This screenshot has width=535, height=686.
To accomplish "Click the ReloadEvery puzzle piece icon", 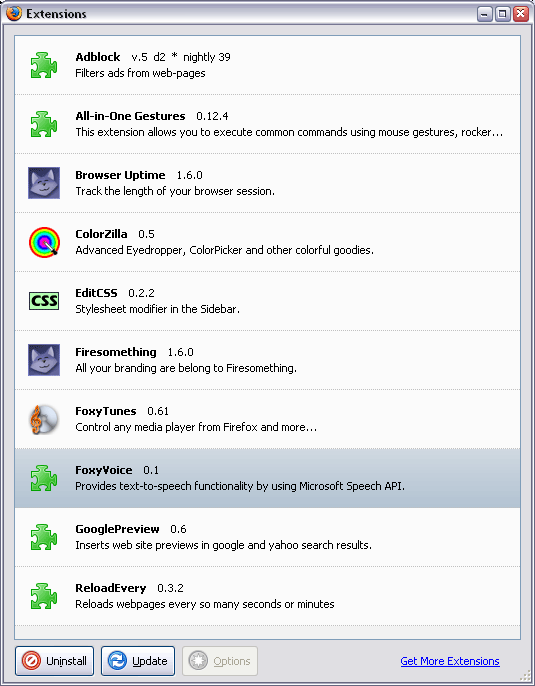I will [44, 596].
